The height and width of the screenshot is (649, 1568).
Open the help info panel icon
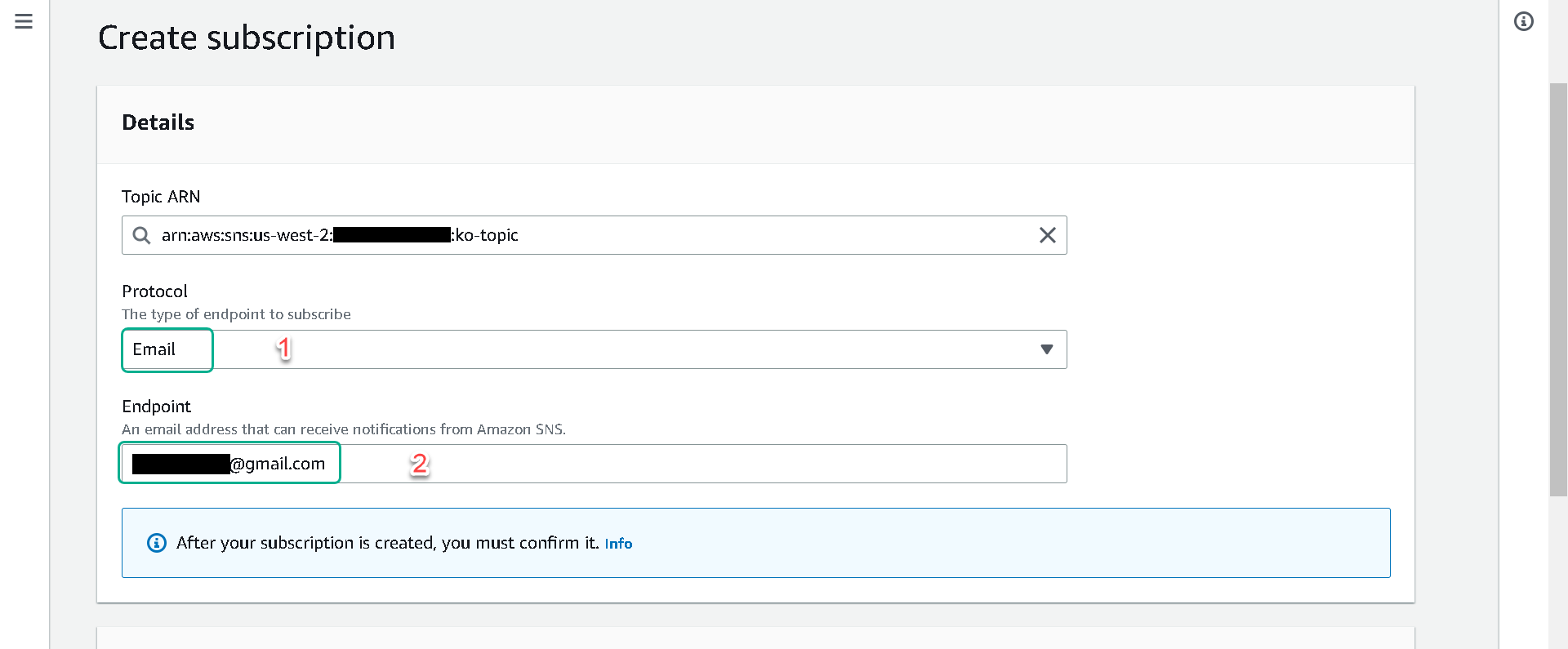point(1523,21)
